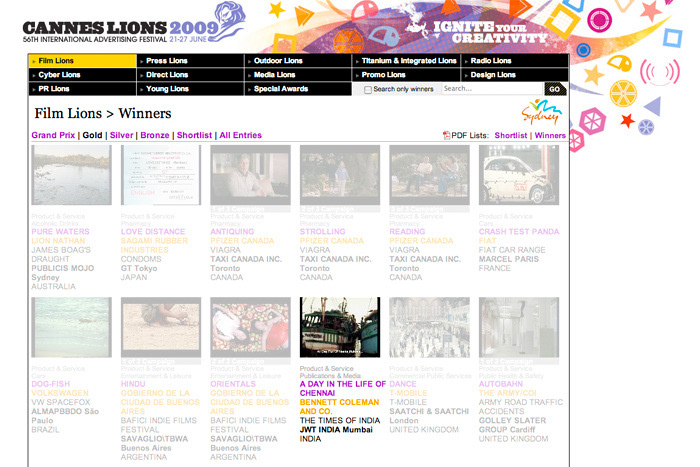Show All Entries
Screen dimensions: 700x467
point(241,135)
